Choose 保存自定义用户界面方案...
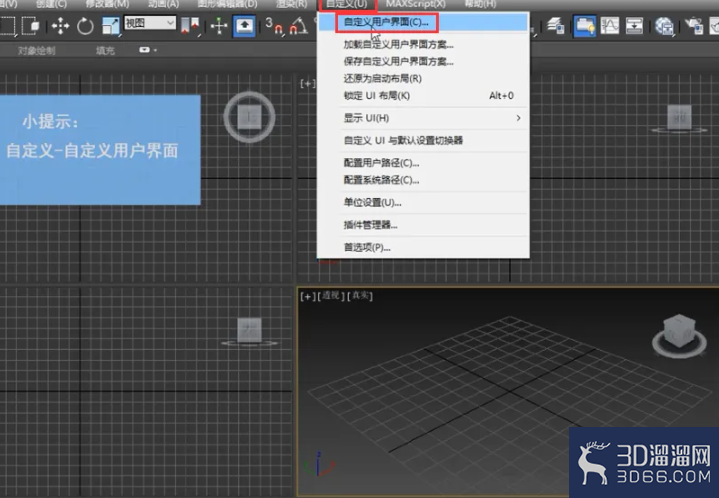Screen dimensions: 719x498 (423, 61)
